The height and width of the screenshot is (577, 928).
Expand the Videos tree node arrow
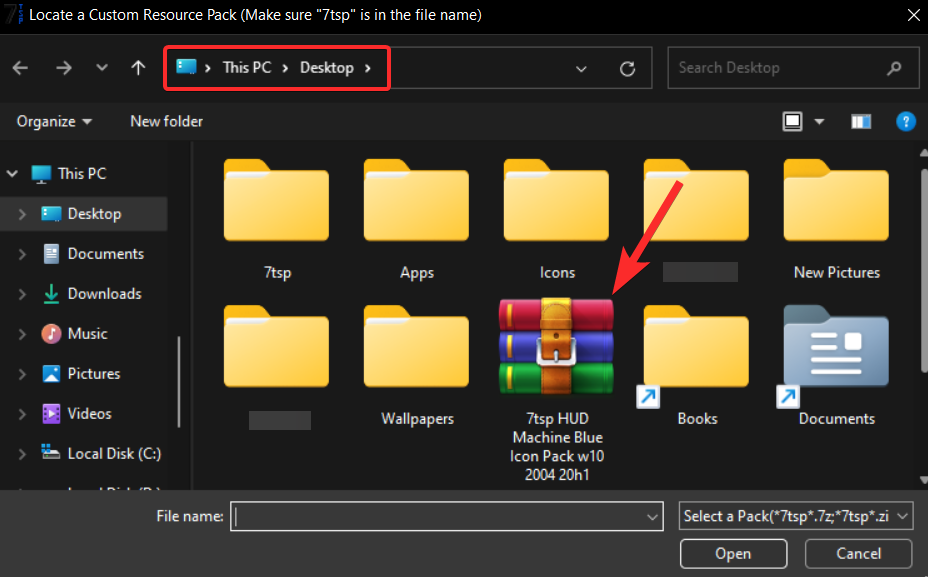(22, 414)
